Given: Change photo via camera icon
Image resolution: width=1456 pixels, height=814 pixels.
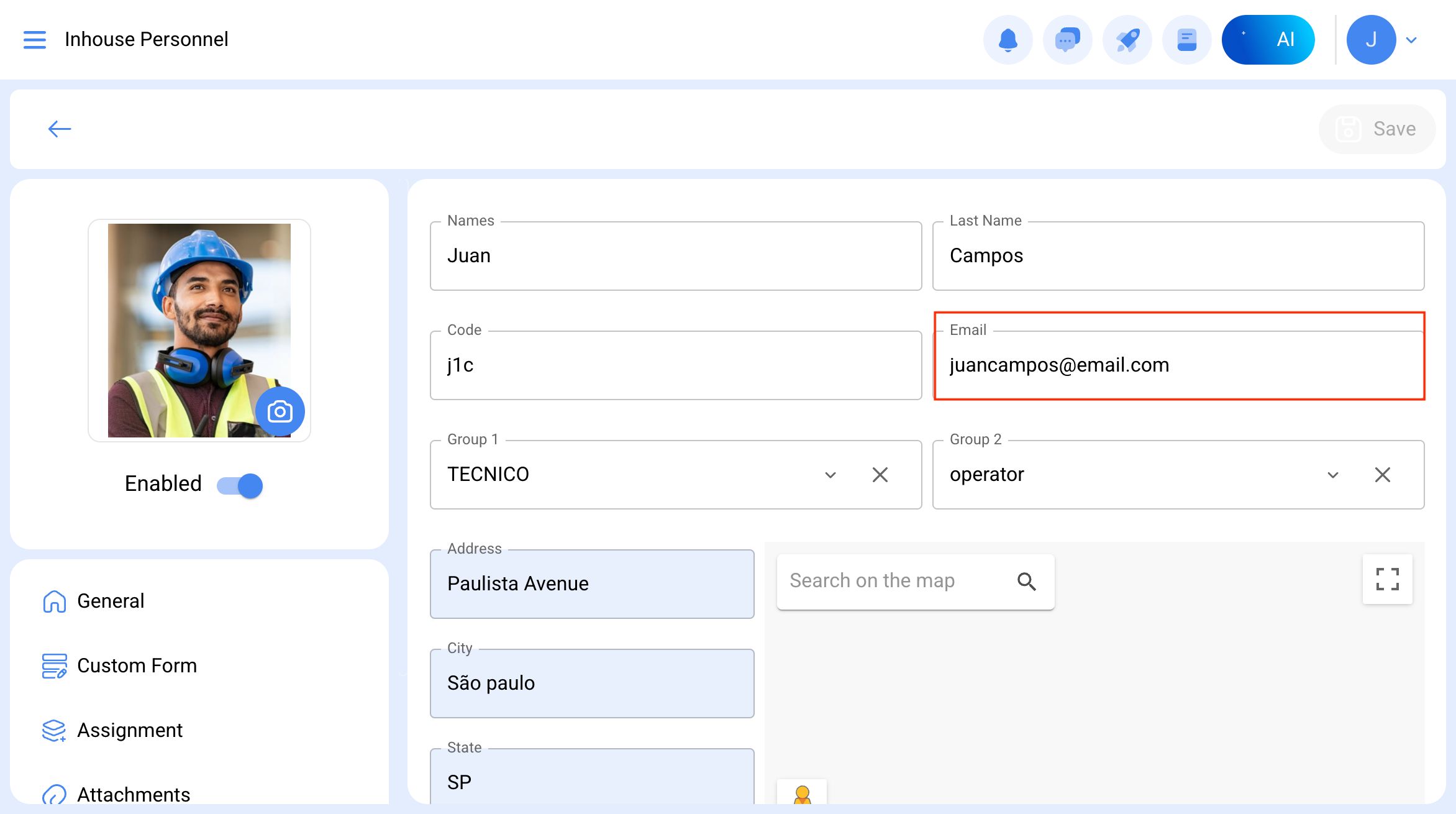Looking at the screenshot, I should coord(280,411).
